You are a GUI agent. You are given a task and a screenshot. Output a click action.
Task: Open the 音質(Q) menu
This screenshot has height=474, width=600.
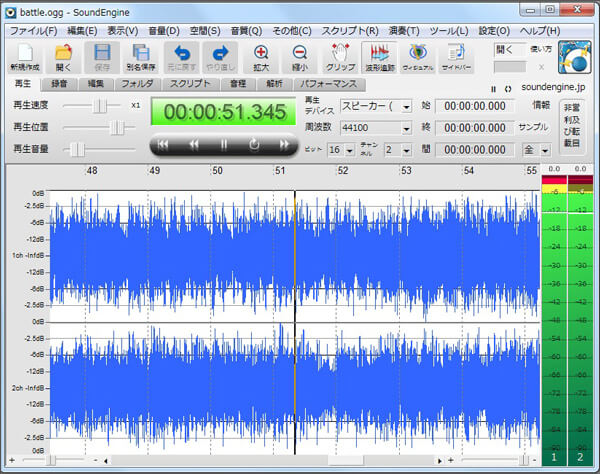(246, 31)
